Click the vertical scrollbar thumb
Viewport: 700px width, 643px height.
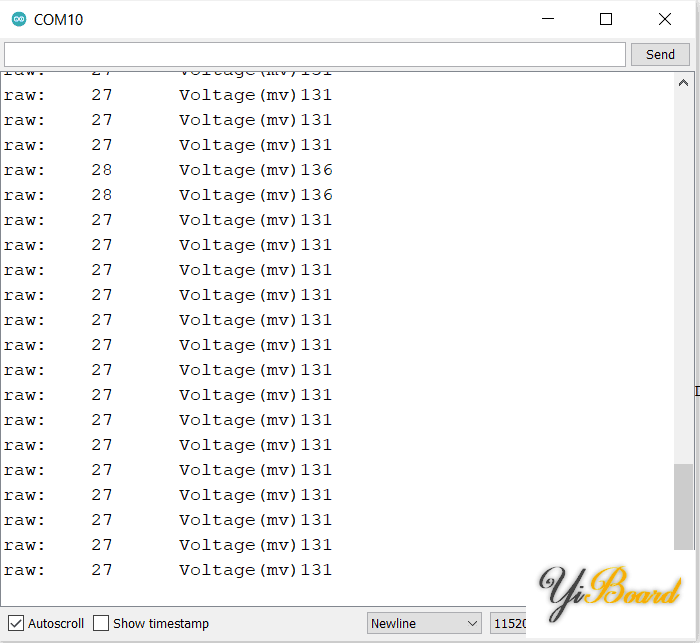683,507
